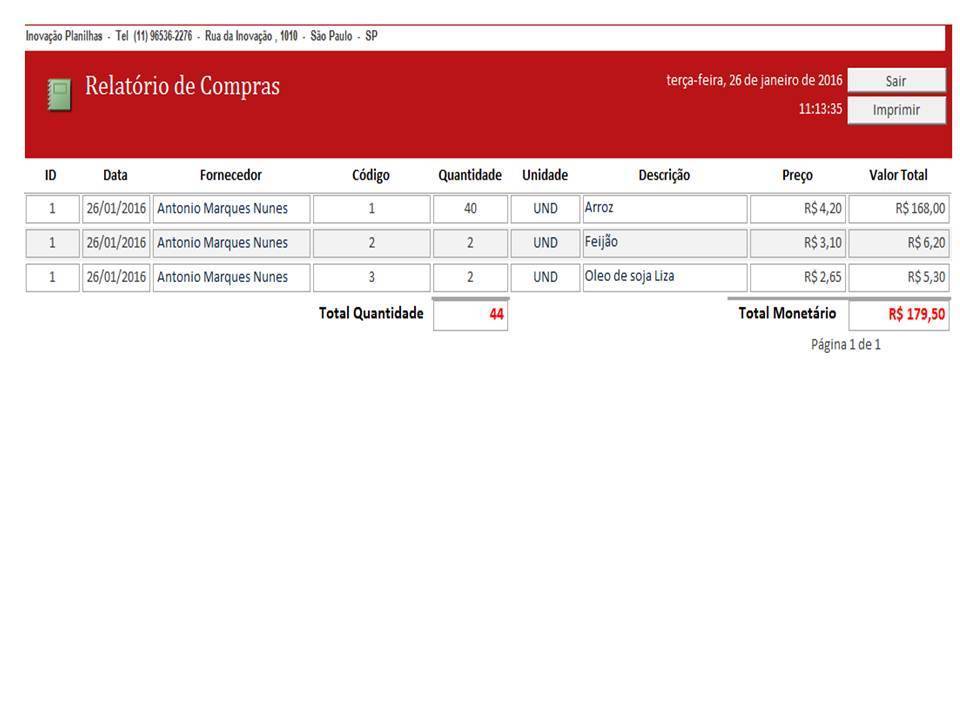This screenshot has width=960, height=720.
Task: Select supplier cell in the Feijão row
Action: coord(231,243)
